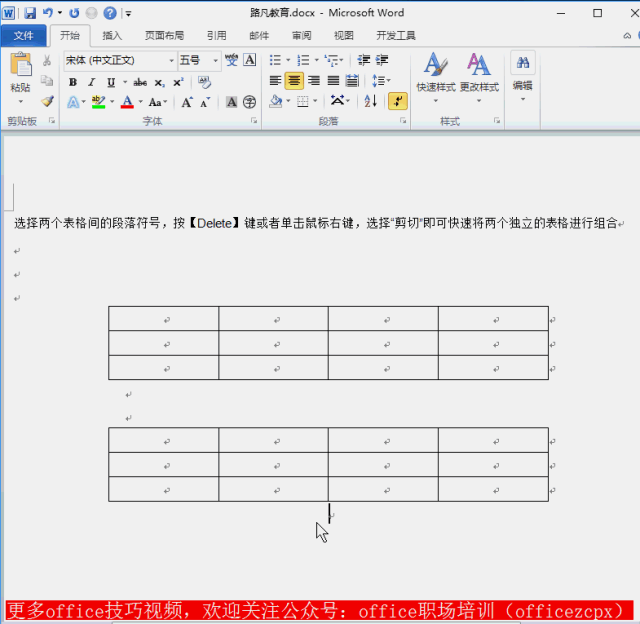Switch to the 审阅 Review tab
The height and width of the screenshot is (624, 640).
(x=302, y=36)
